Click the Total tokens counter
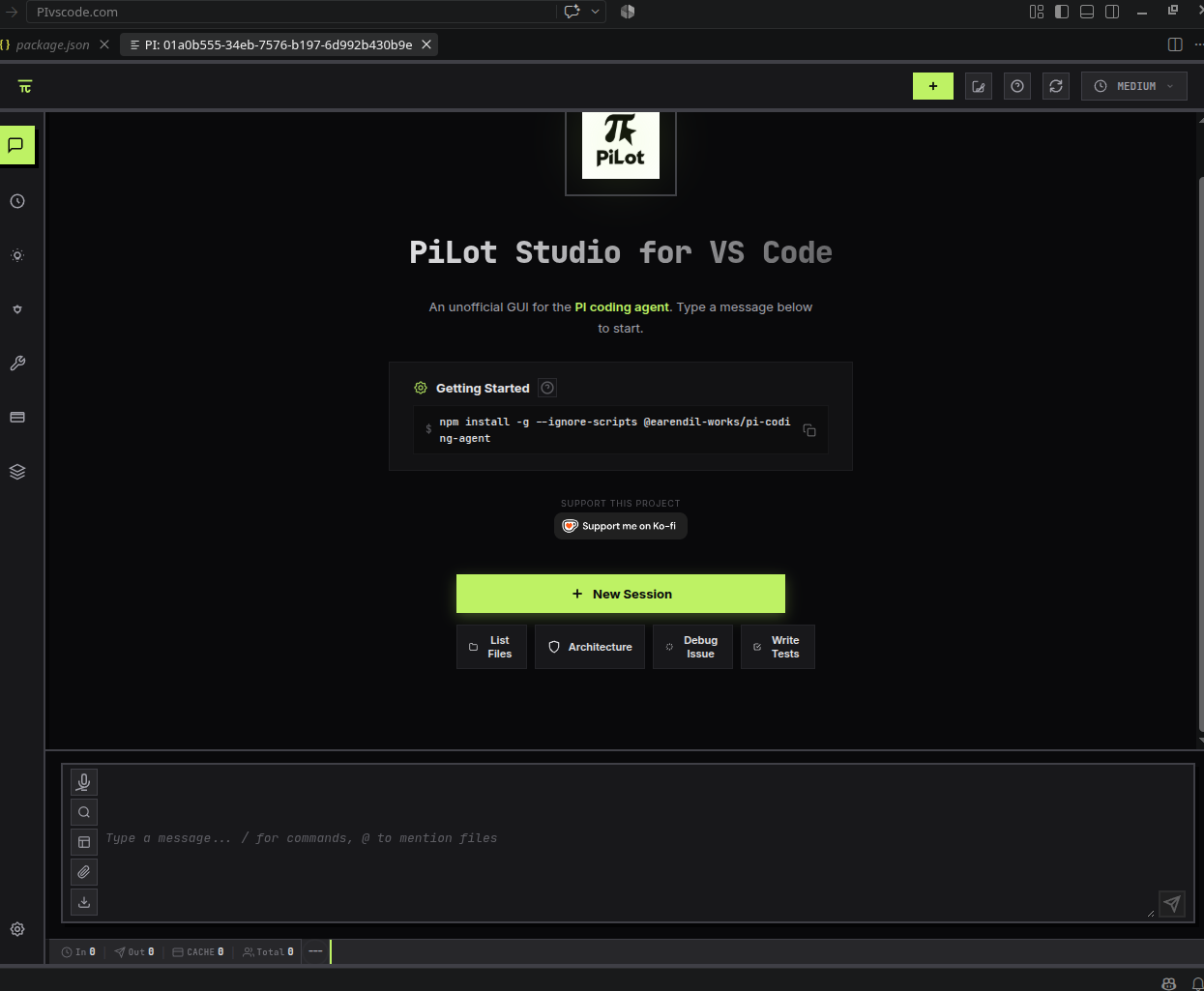Viewport: 1204px width, 991px height. 268,952
